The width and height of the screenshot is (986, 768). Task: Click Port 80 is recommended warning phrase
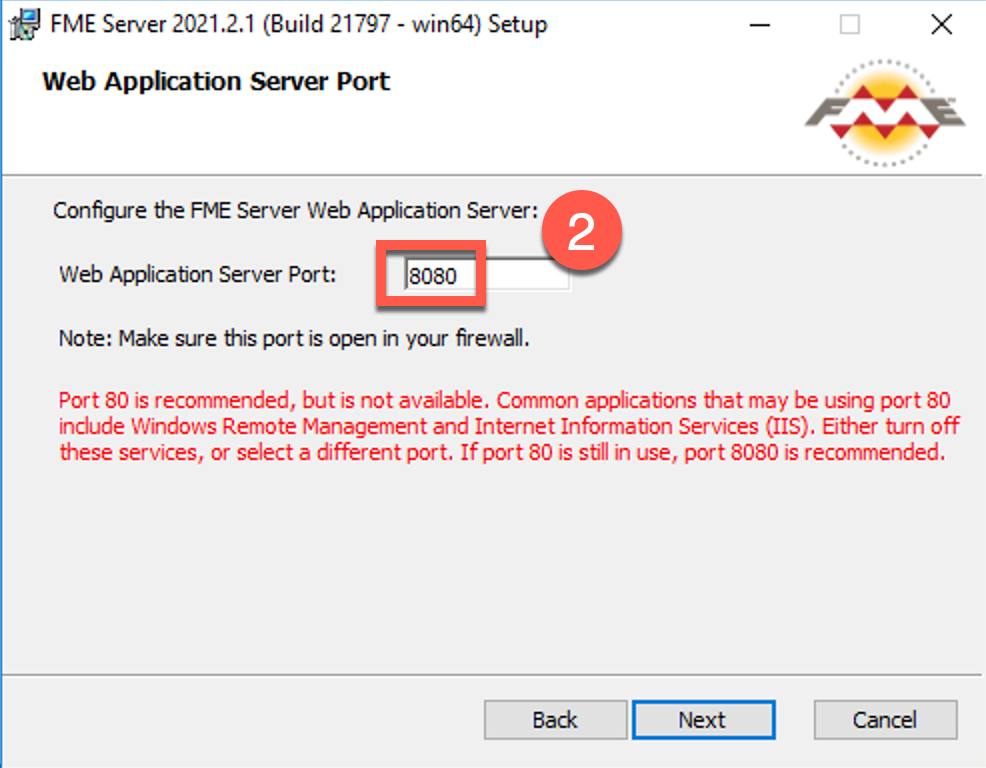pyautogui.click(x=174, y=400)
